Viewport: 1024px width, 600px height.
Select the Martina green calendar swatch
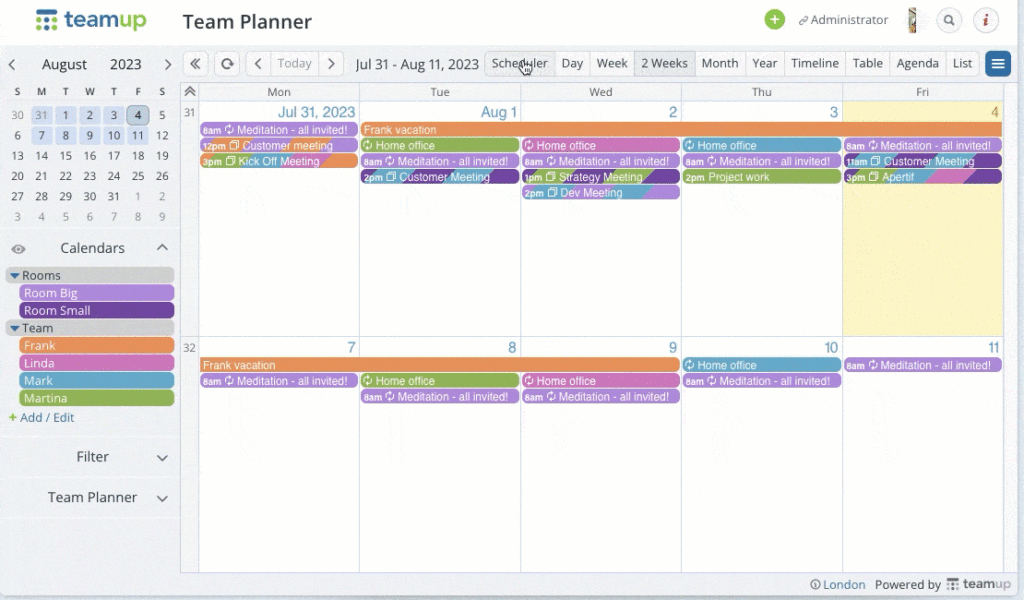click(x=96, y=399)
